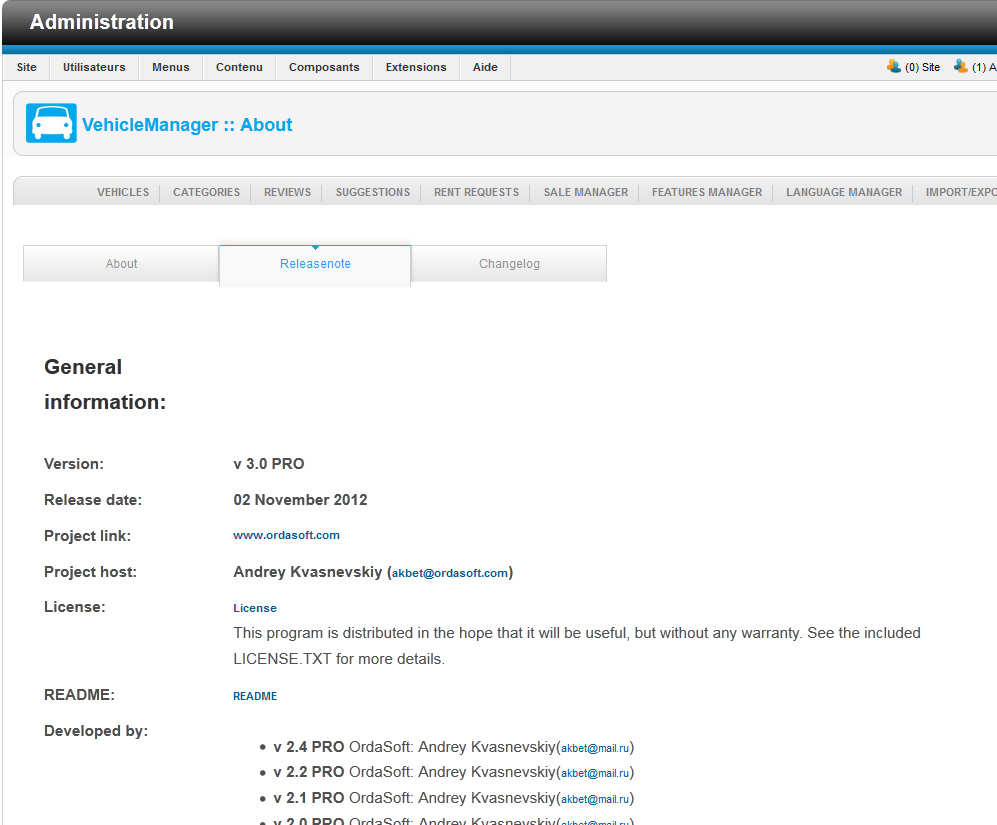Click the Release date label

click(93, 500)
